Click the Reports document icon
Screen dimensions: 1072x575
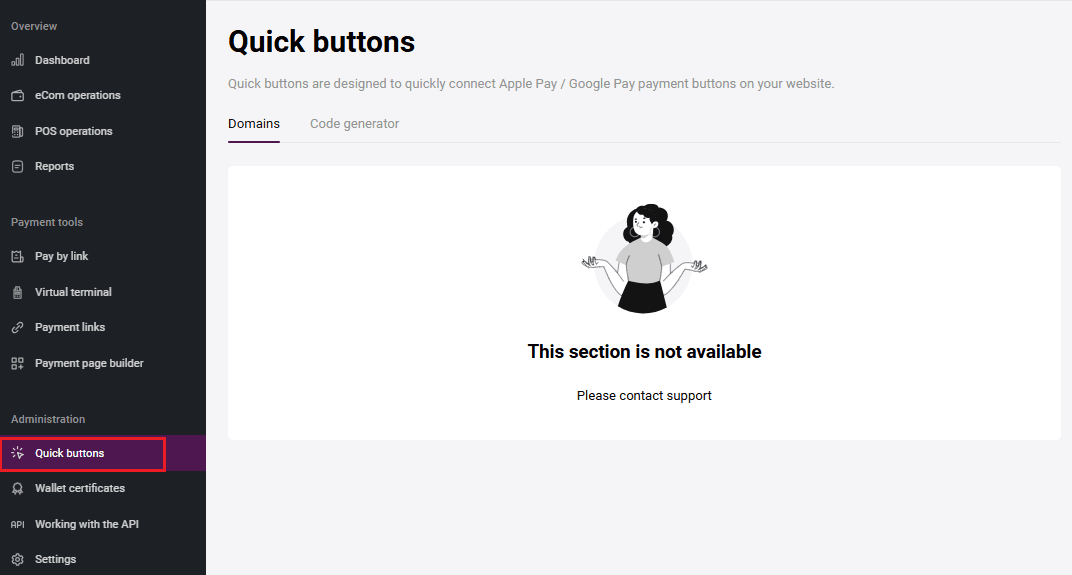click(17, 166)
